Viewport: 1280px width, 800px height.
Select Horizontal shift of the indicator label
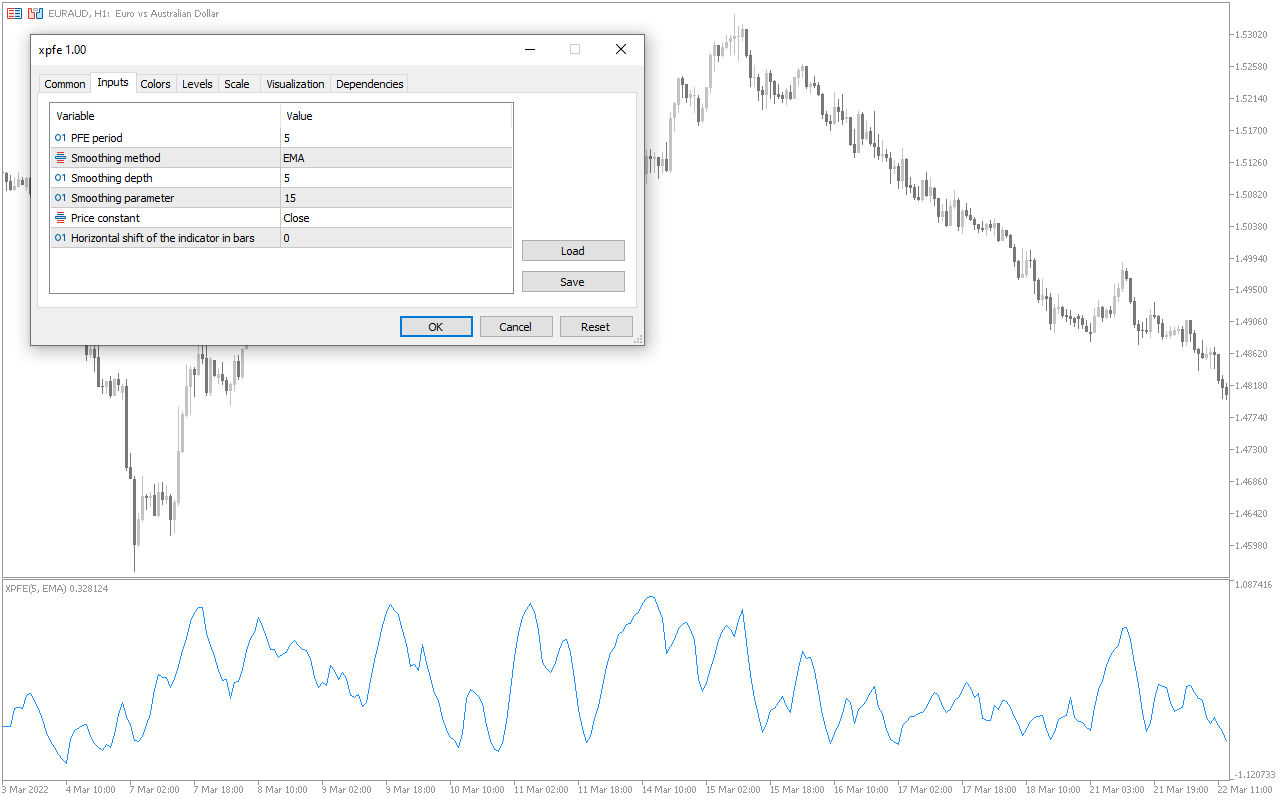tap(163, 238)
